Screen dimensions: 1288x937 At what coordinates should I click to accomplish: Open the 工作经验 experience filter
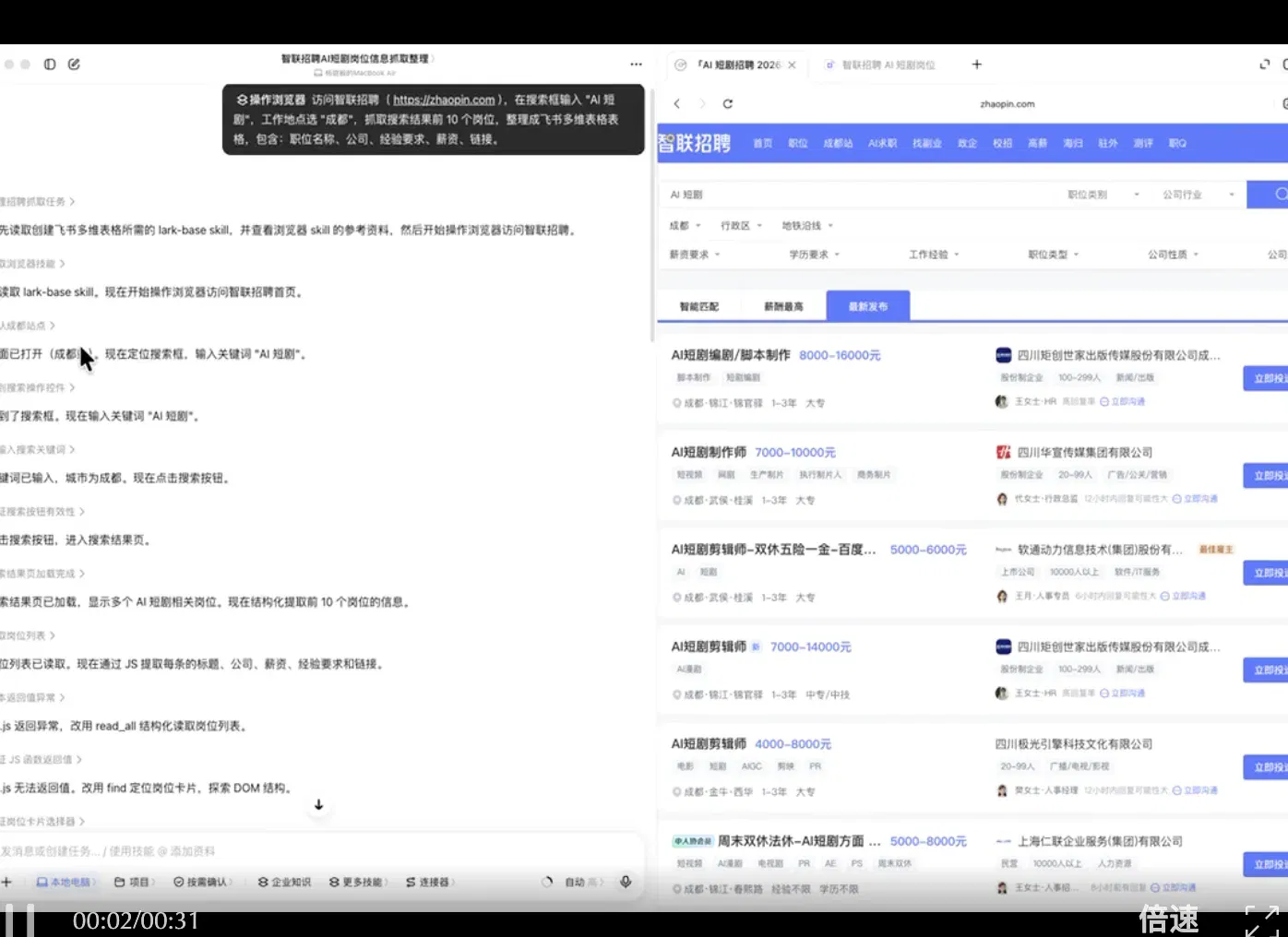[x=934, y=255]
